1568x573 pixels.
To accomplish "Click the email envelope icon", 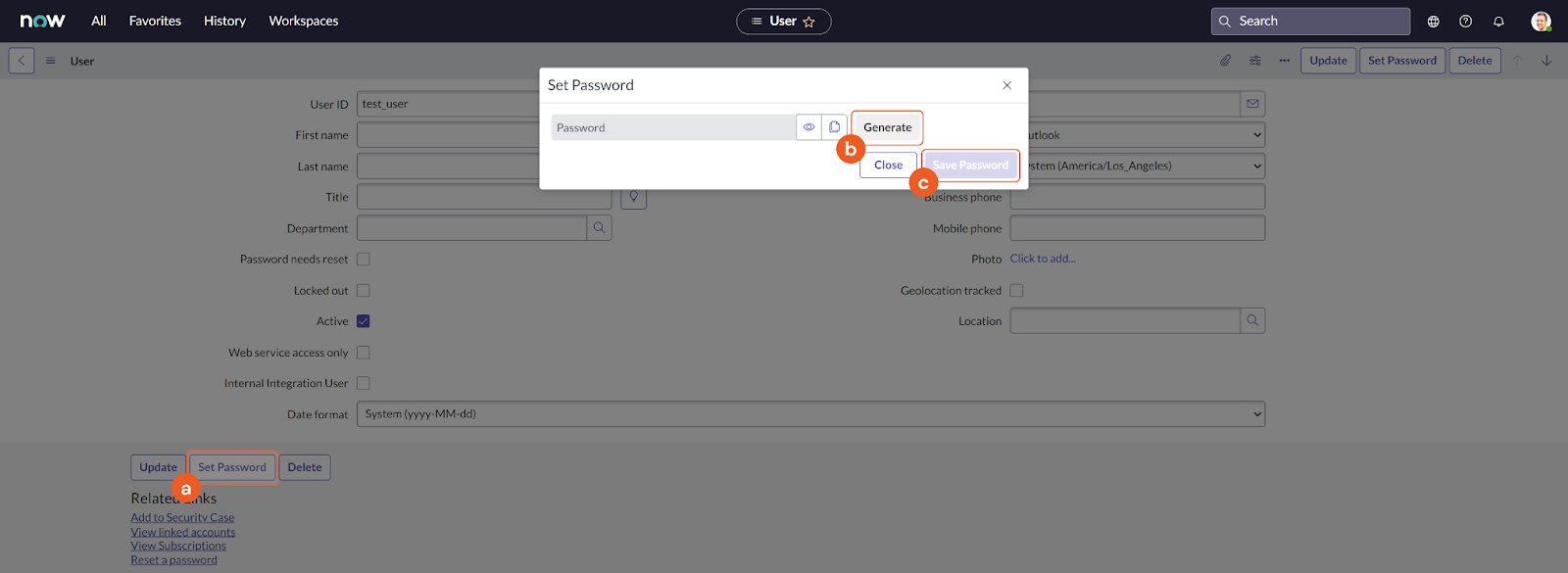I will point(1252,104).
